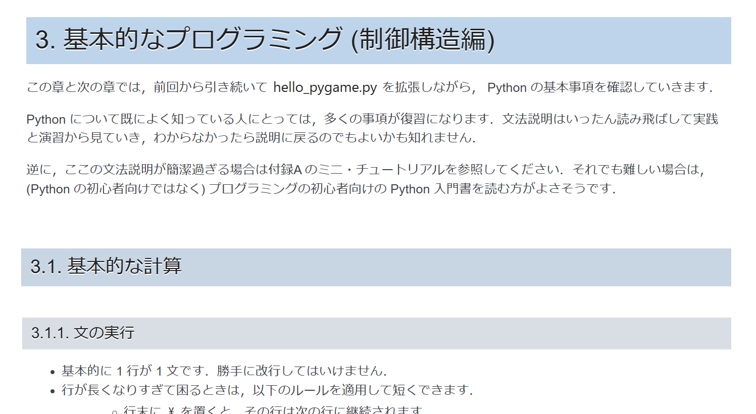Click the bullet '行が長くなりすぎて困るときは'
The width and height of the screenshot is (756, 414).
[267, 389]
